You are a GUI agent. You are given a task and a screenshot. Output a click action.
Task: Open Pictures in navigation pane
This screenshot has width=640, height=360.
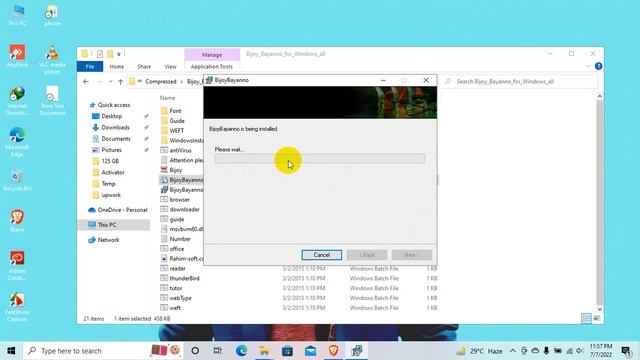point(111,150)
